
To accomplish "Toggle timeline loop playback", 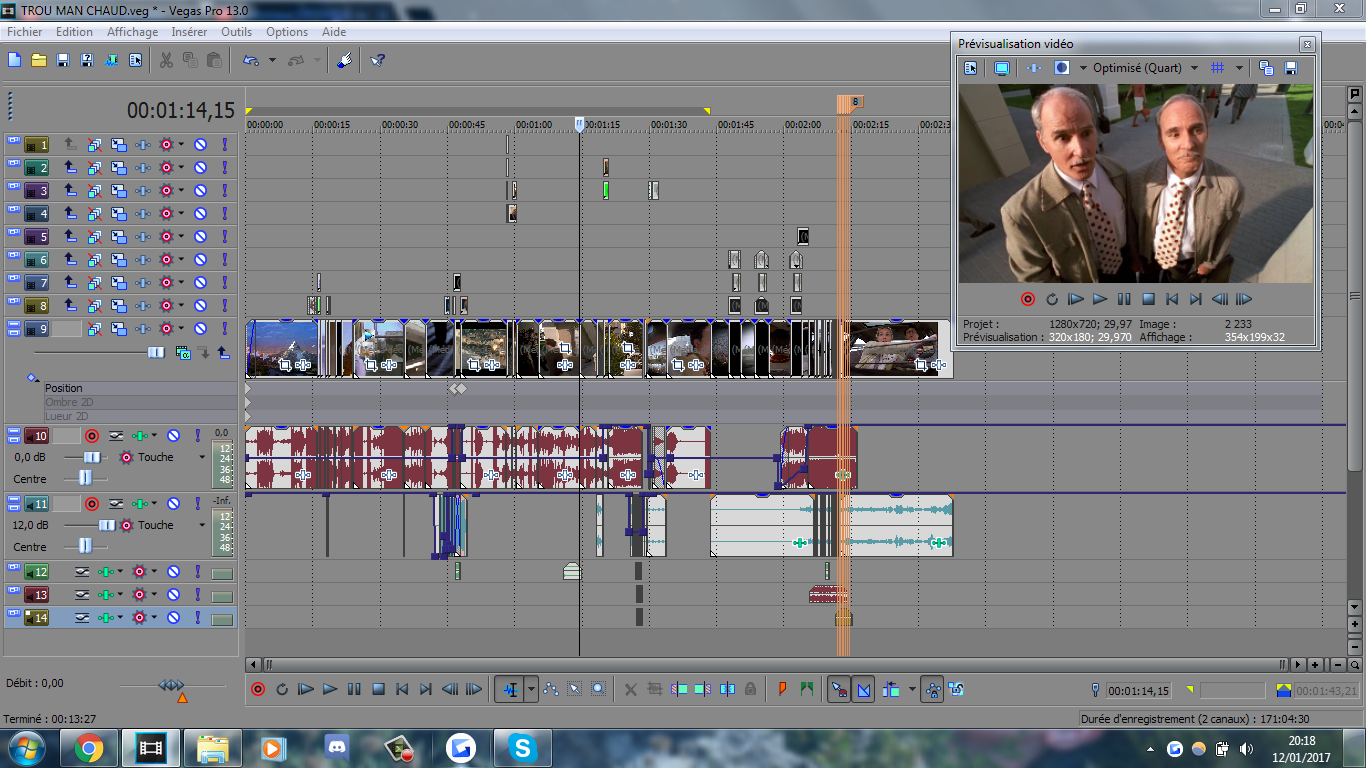I will coord(282,689).
